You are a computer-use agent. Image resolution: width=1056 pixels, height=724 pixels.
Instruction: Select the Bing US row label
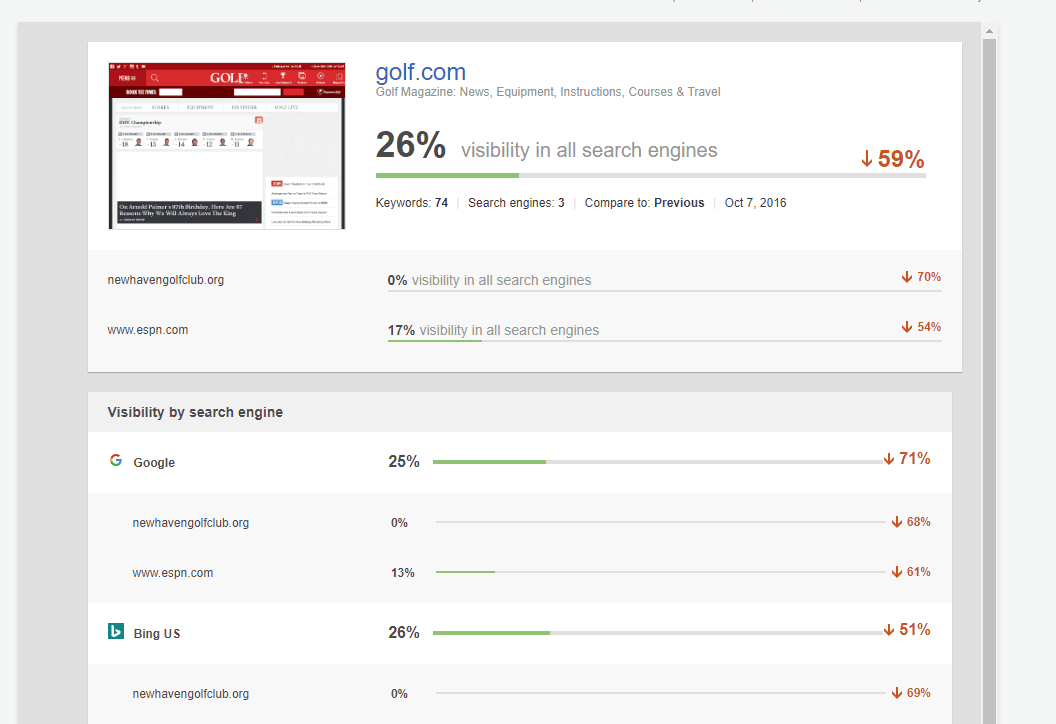point(157,634)
